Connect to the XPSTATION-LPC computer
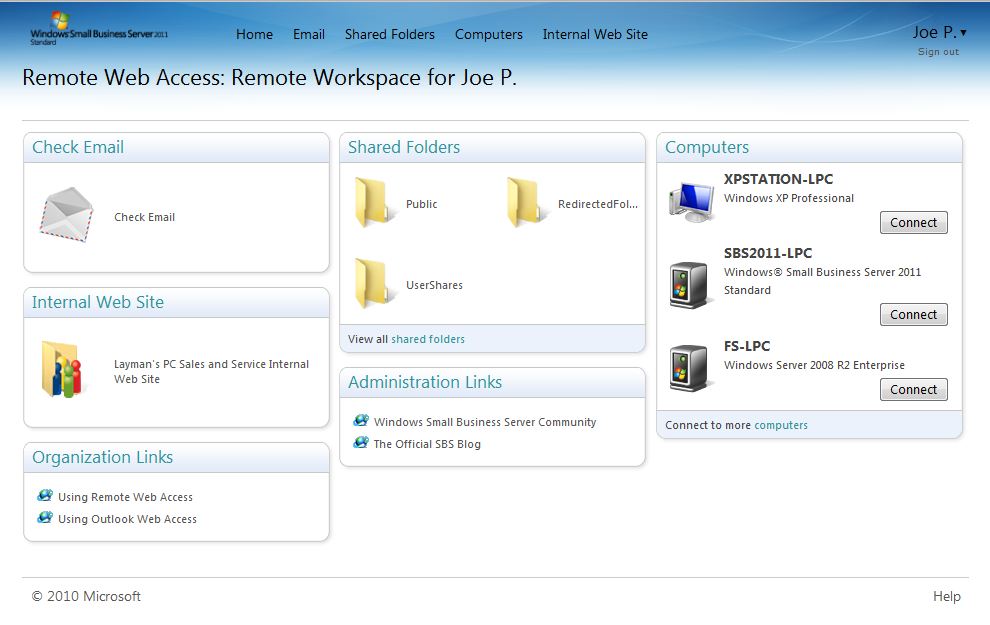Image resolution: width=990 pixels, height=625 pixels. point(913,223)
